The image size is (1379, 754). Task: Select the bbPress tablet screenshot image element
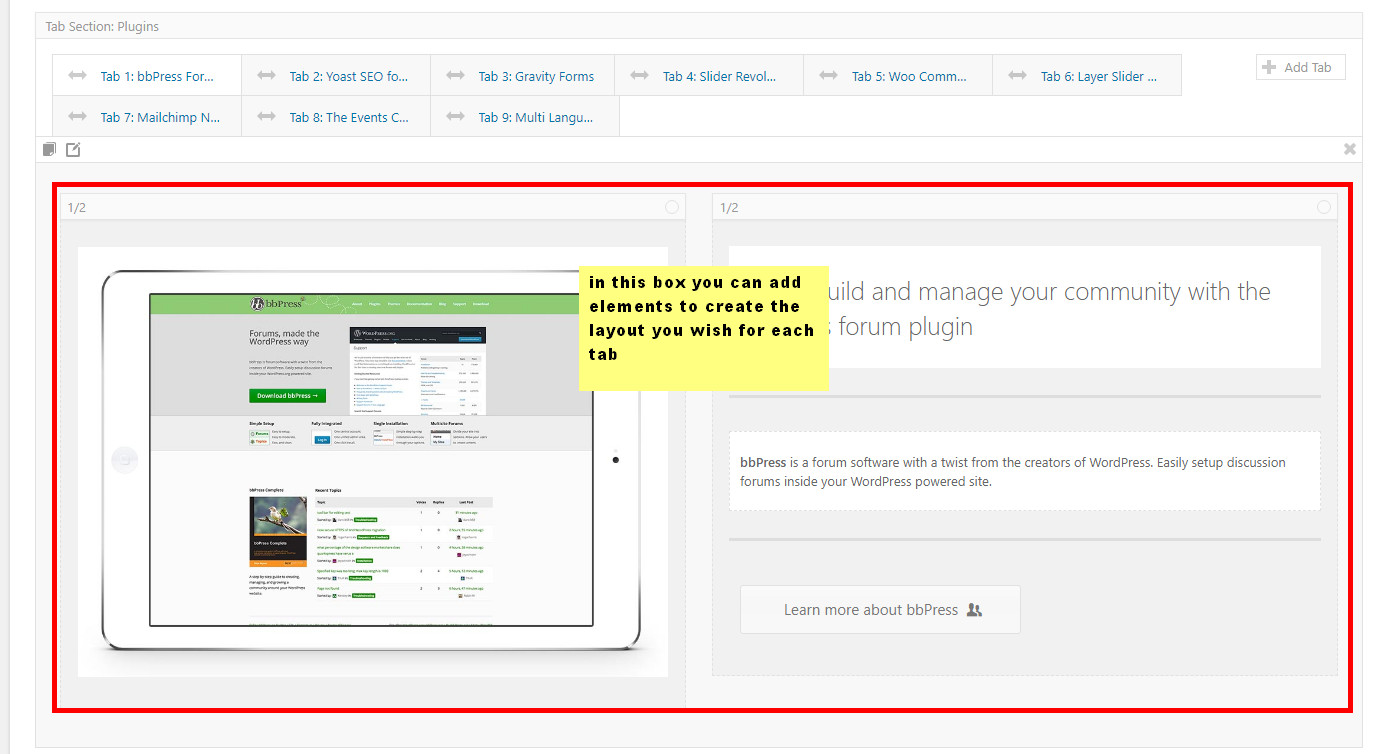click(373, 462)
